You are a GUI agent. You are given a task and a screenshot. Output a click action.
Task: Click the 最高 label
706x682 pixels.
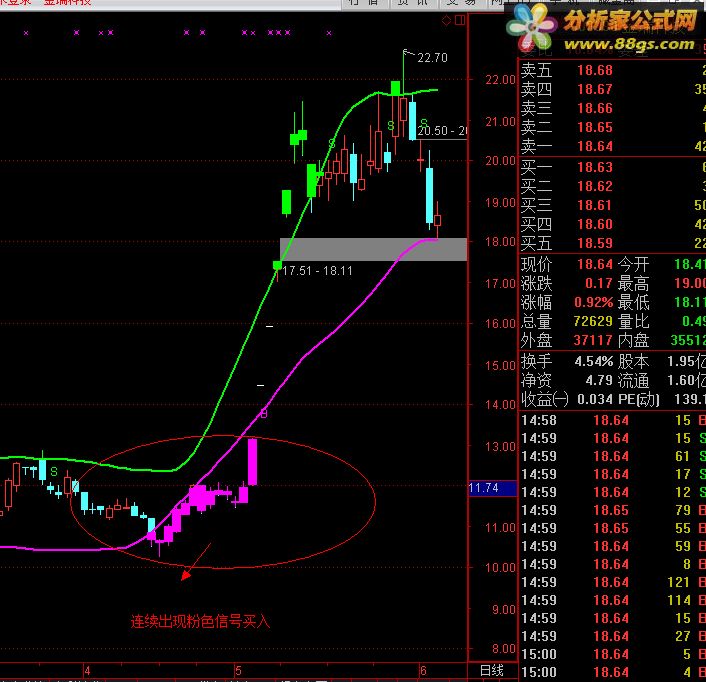point(633,283)
